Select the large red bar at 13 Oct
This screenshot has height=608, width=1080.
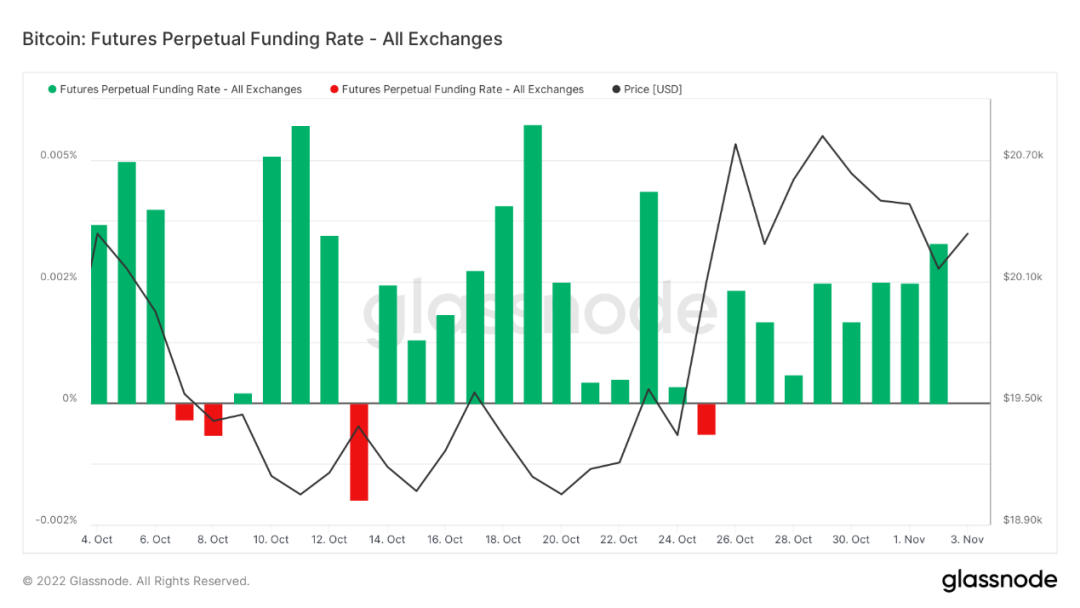[x=359, y=451]
